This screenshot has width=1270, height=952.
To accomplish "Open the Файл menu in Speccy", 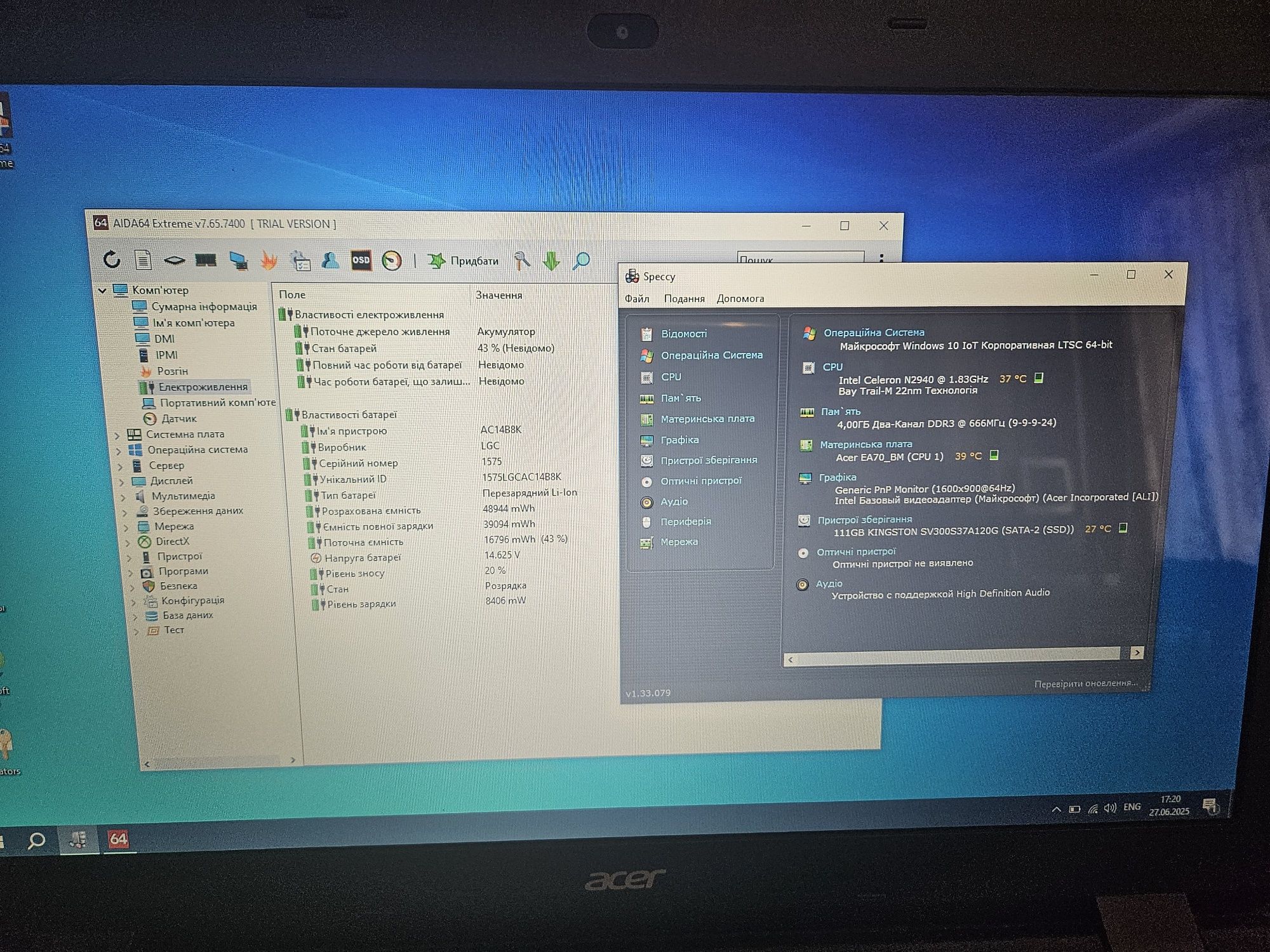I will [637, 298].
